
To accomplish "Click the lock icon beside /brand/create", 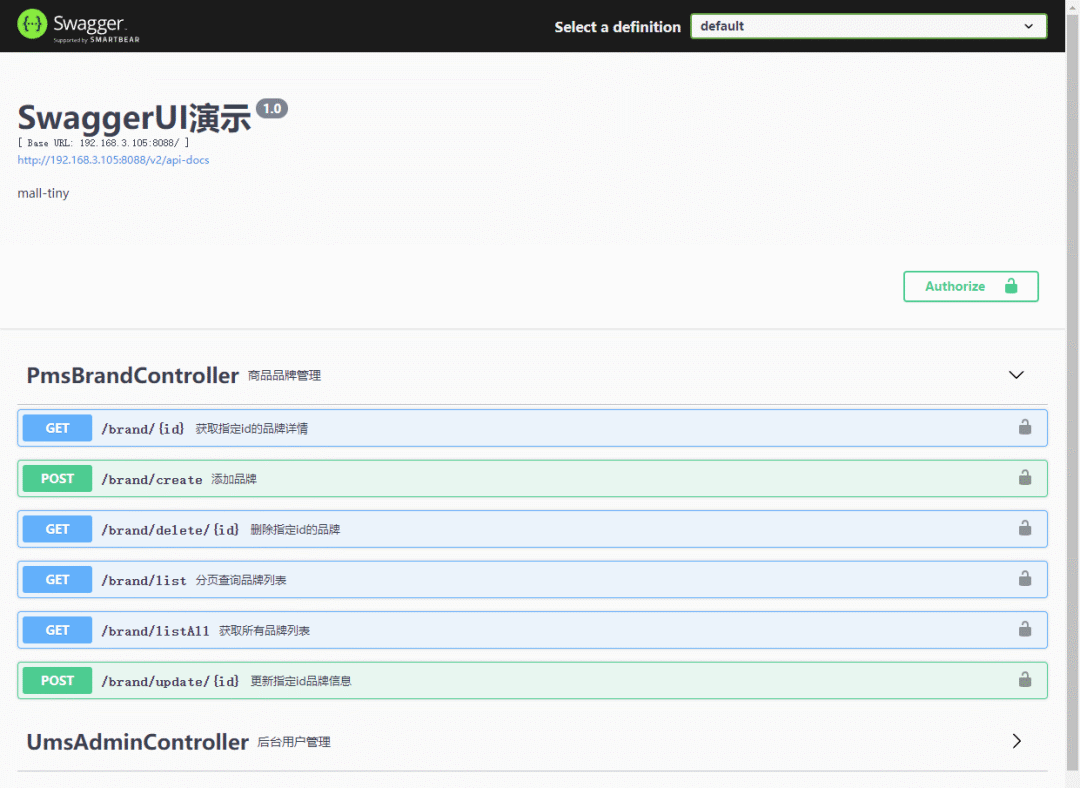I will pyautogui.click(x=1024, y=478).
